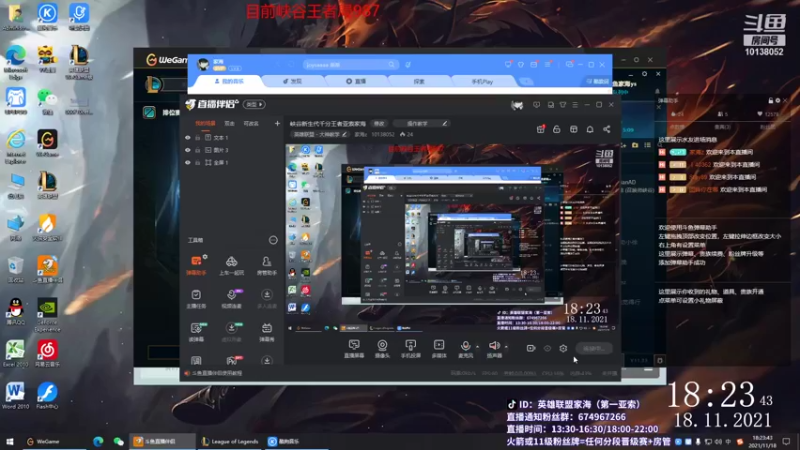800x450 pixels.
Task: Click the gift box icon with red badge
Action: (541, 129)
